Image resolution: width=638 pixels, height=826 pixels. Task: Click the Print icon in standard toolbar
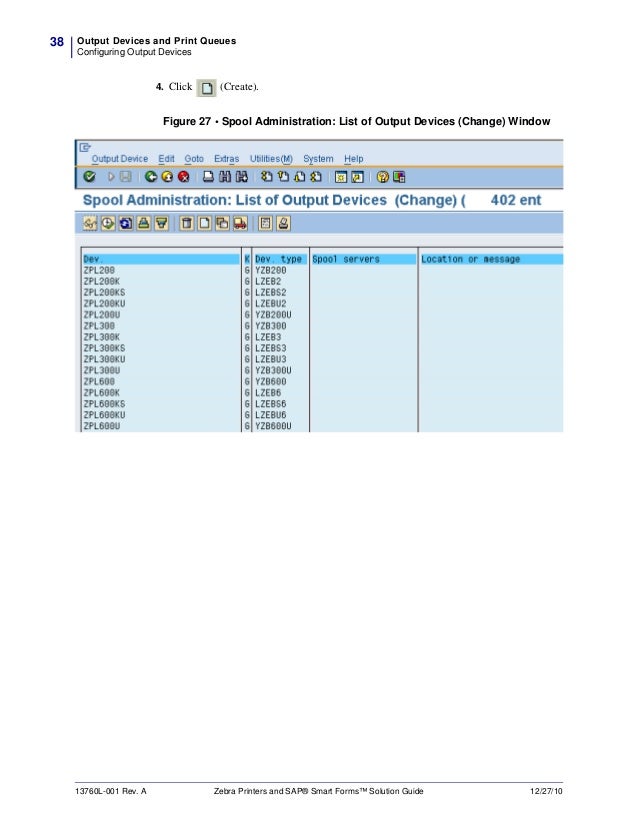coord(209,177)
